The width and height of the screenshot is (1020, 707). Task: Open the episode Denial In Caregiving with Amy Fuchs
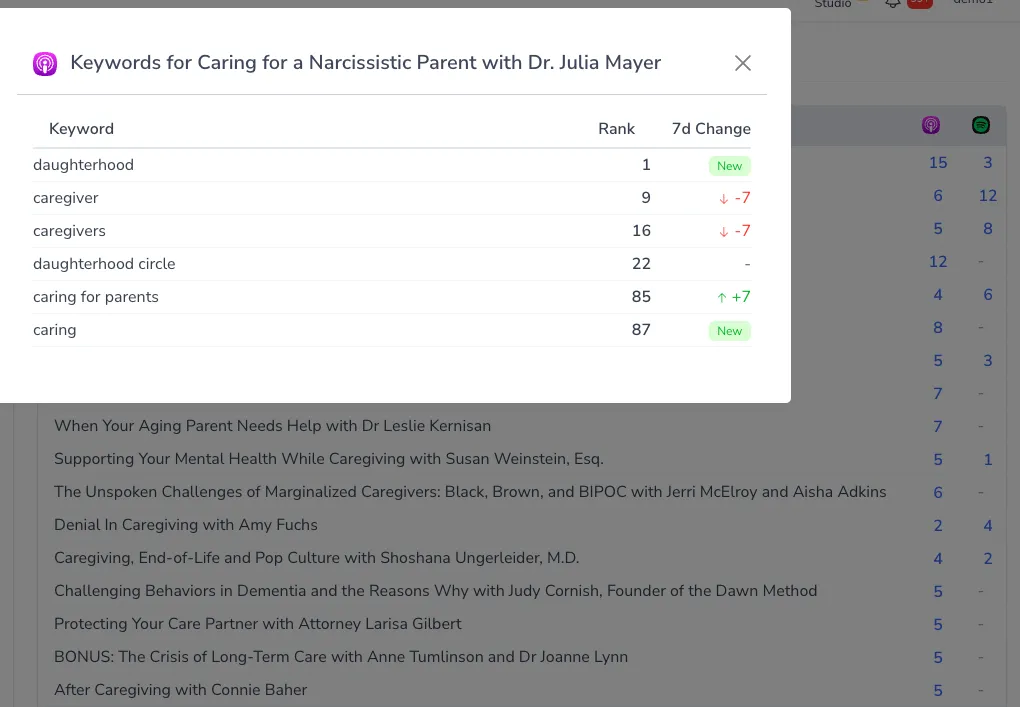(x=185, y=525)
